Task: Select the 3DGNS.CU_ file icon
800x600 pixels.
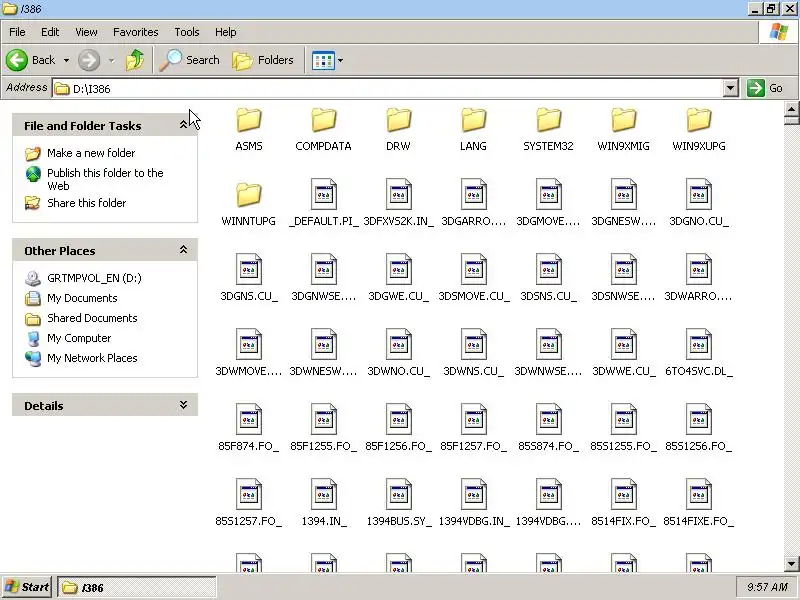Action: pos(248,269)
